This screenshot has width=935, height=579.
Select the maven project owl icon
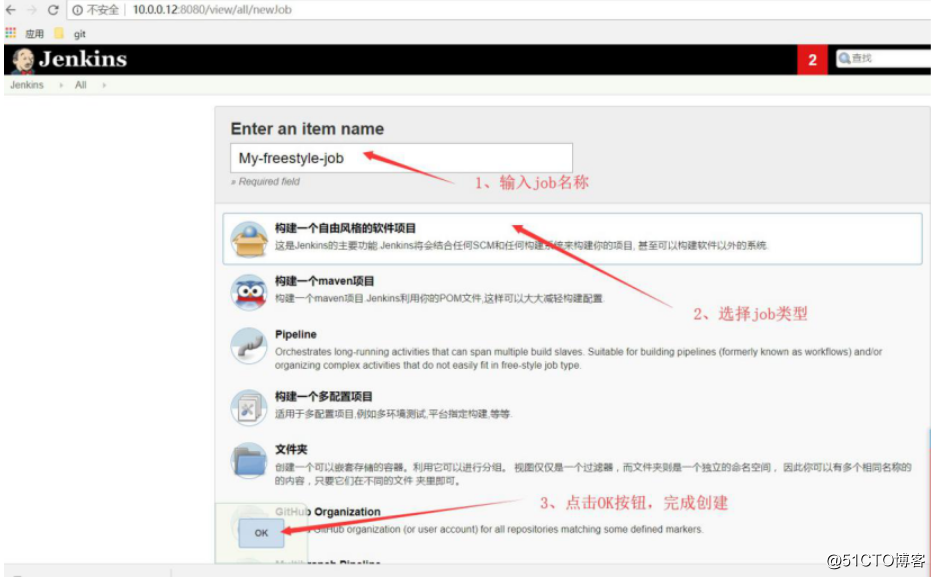pyautogui.click(x=249, y=292)
